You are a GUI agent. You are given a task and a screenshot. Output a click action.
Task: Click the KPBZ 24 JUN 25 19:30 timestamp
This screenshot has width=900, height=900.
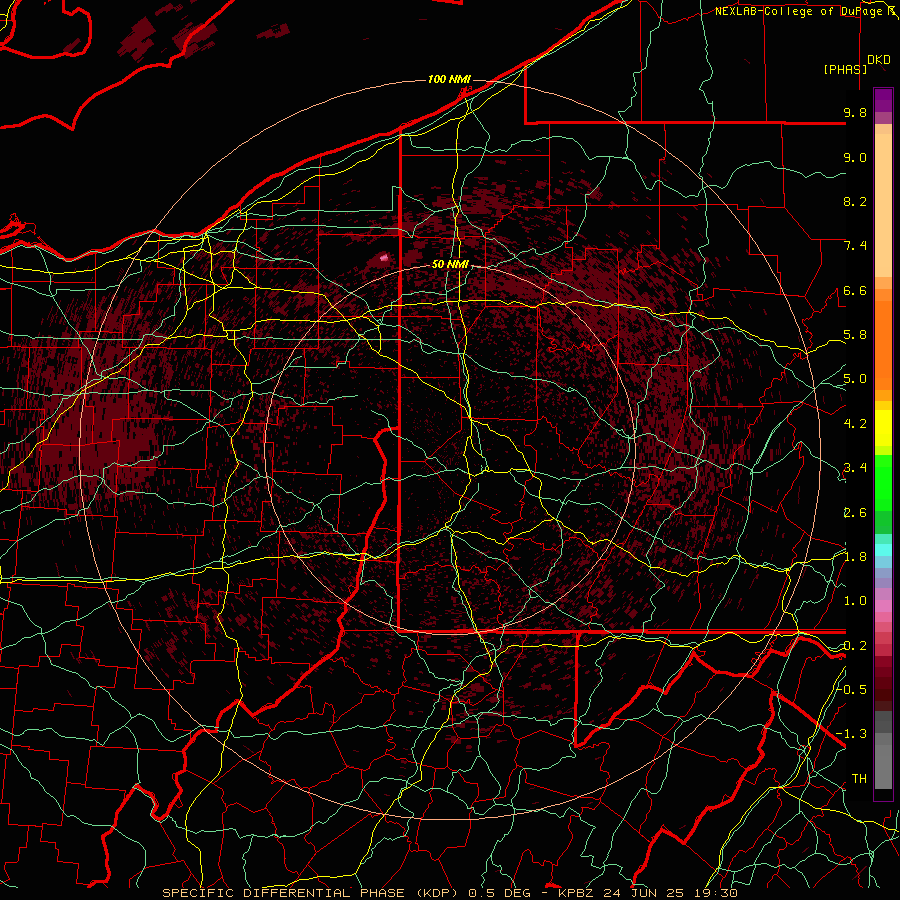coord(647,893)
